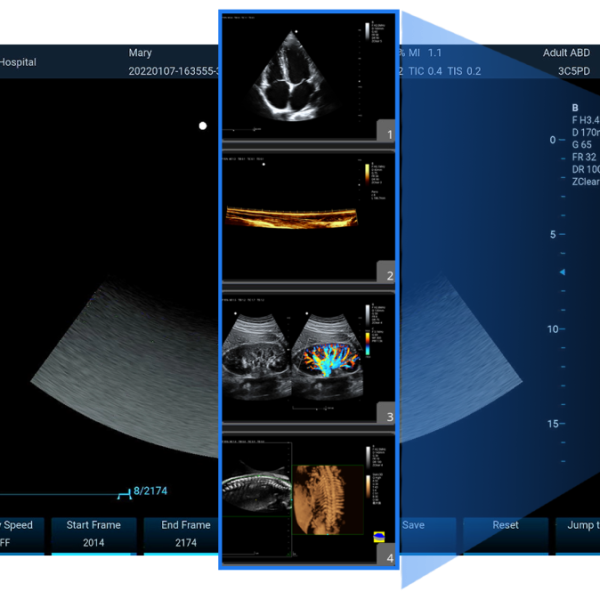Click the ZClear parameter in B-mode info
The image size is (600, 600).
[x=586, y=182]
